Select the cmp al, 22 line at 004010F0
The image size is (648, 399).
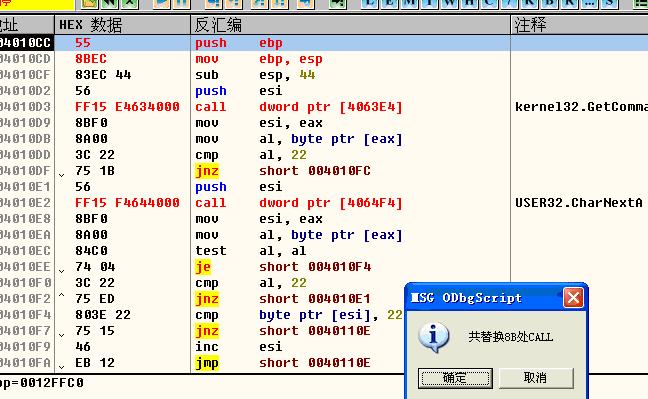(x=251, y=283)
